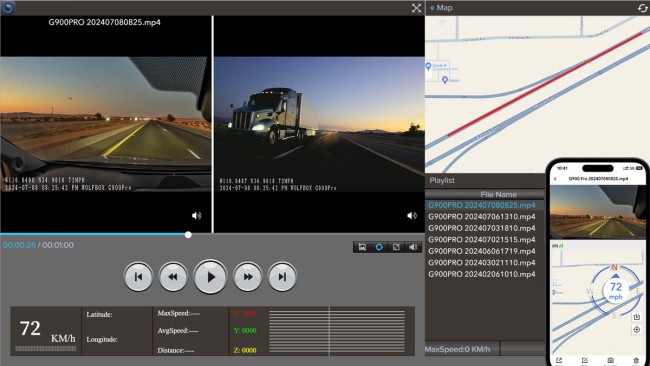The width and height of the screenshot is (650, 366).
Task: Click the red X: 0000 sensor value
Action: click(245, 313)
